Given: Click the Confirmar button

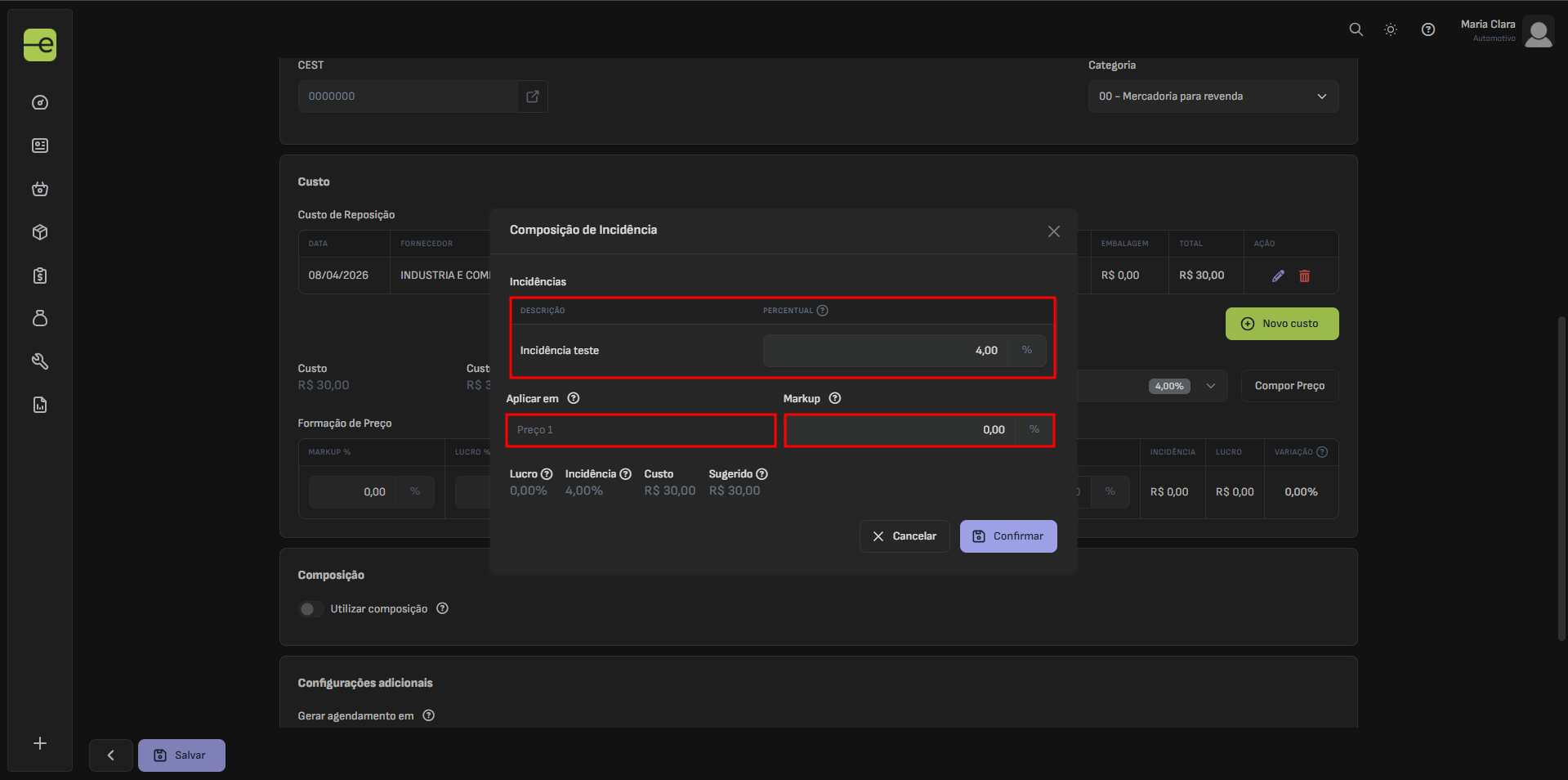Looking at the screenshot, I should 1007,536.
